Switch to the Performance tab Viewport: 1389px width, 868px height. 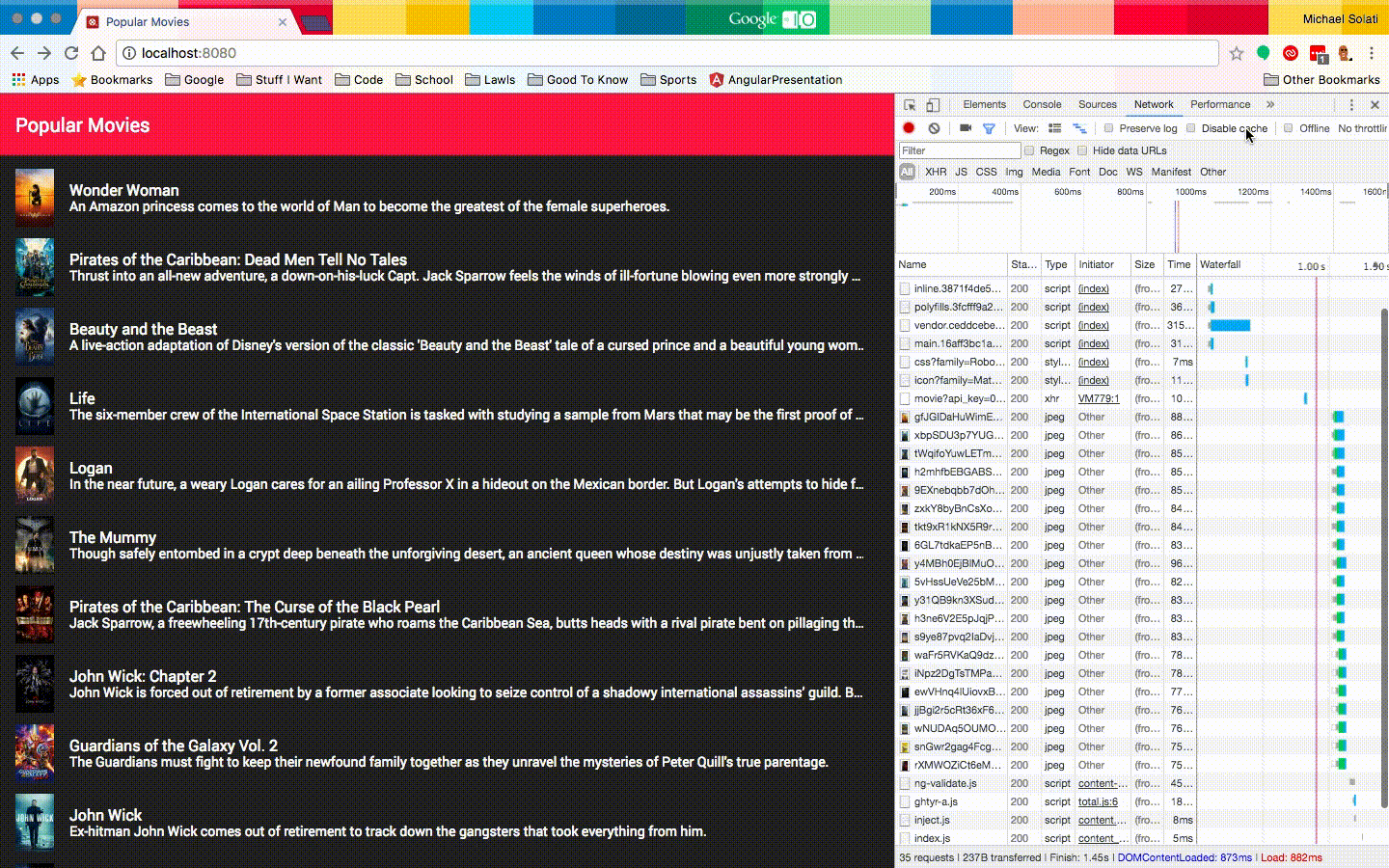(x=1220, y=105)
